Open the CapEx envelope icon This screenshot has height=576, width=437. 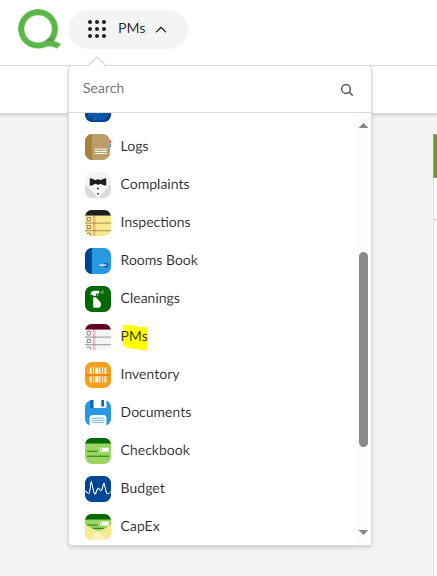click(x=98, y=527)
